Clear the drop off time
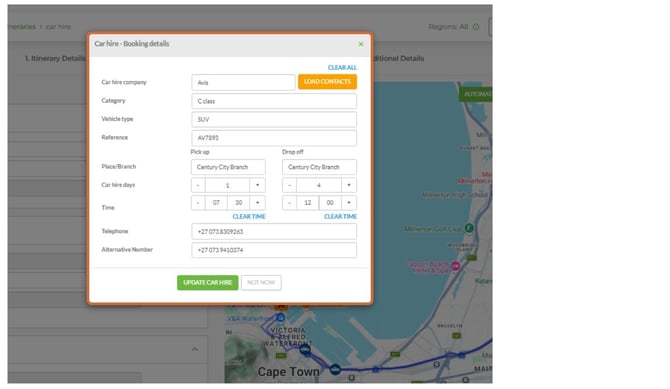Viewport: 670px width, 389px height. 340,217
